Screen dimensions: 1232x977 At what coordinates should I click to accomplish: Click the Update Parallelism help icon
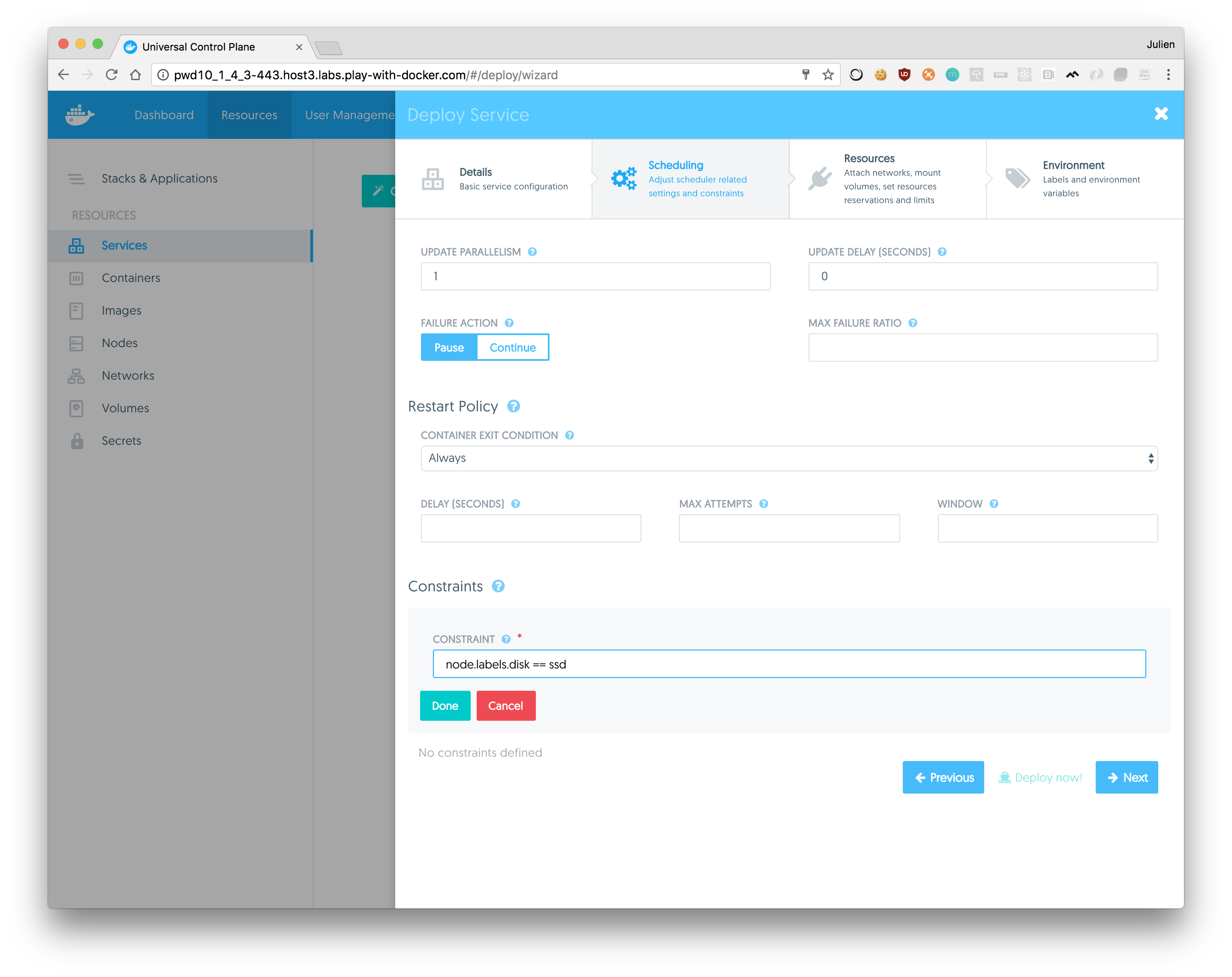(532, 252)
